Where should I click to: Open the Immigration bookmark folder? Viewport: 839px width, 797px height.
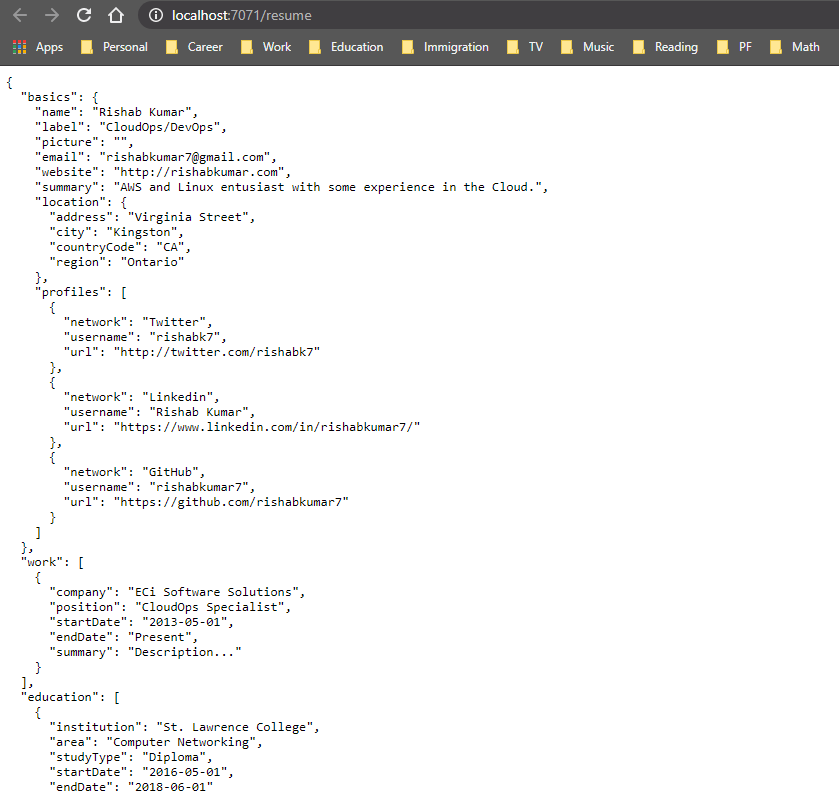point(445,47)
